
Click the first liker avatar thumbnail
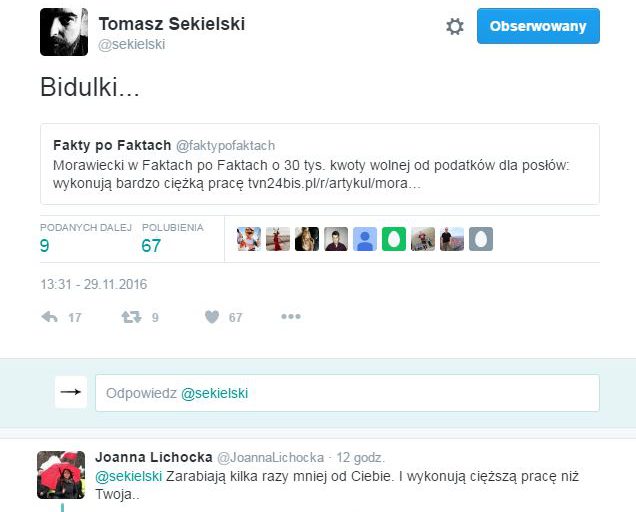coord(249,239)
